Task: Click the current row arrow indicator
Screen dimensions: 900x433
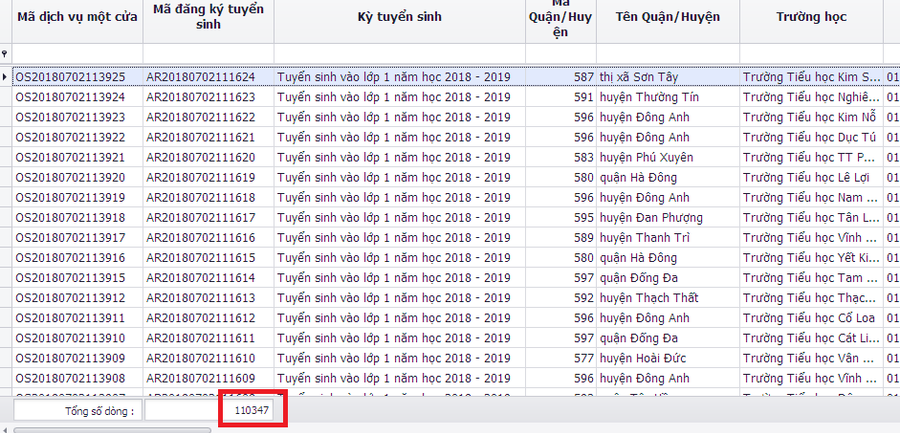Action: click(5, 77)
